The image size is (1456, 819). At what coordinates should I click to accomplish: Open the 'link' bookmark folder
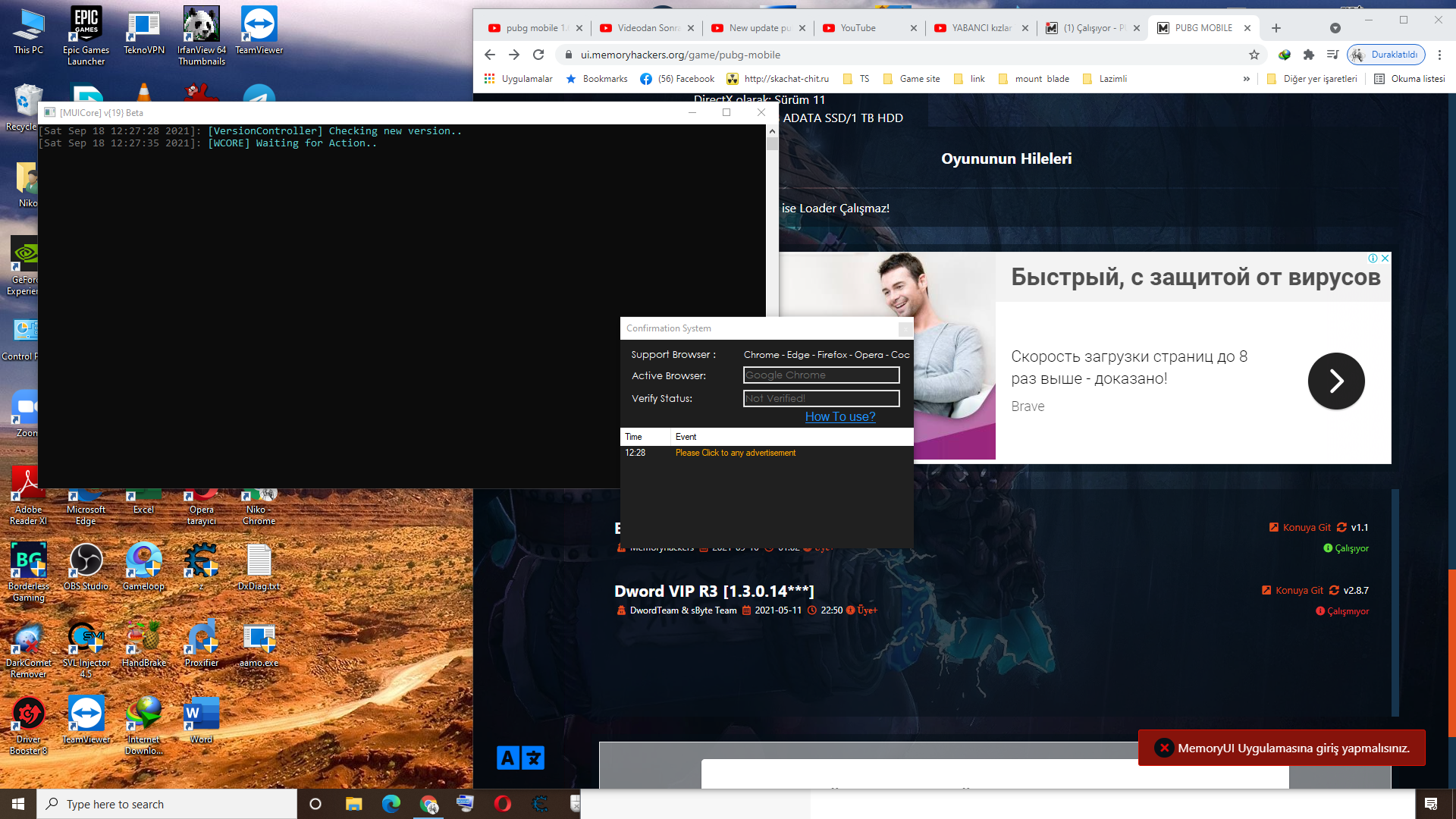969,79
